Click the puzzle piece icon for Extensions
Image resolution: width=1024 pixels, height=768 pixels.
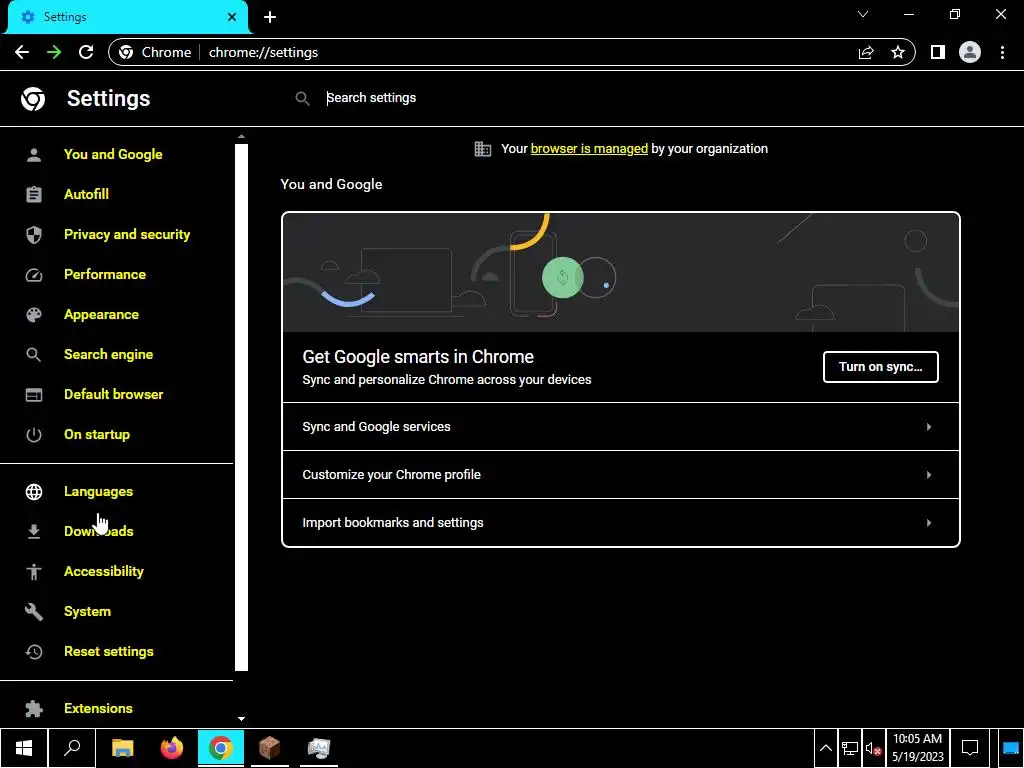click(x=34, y=709)
